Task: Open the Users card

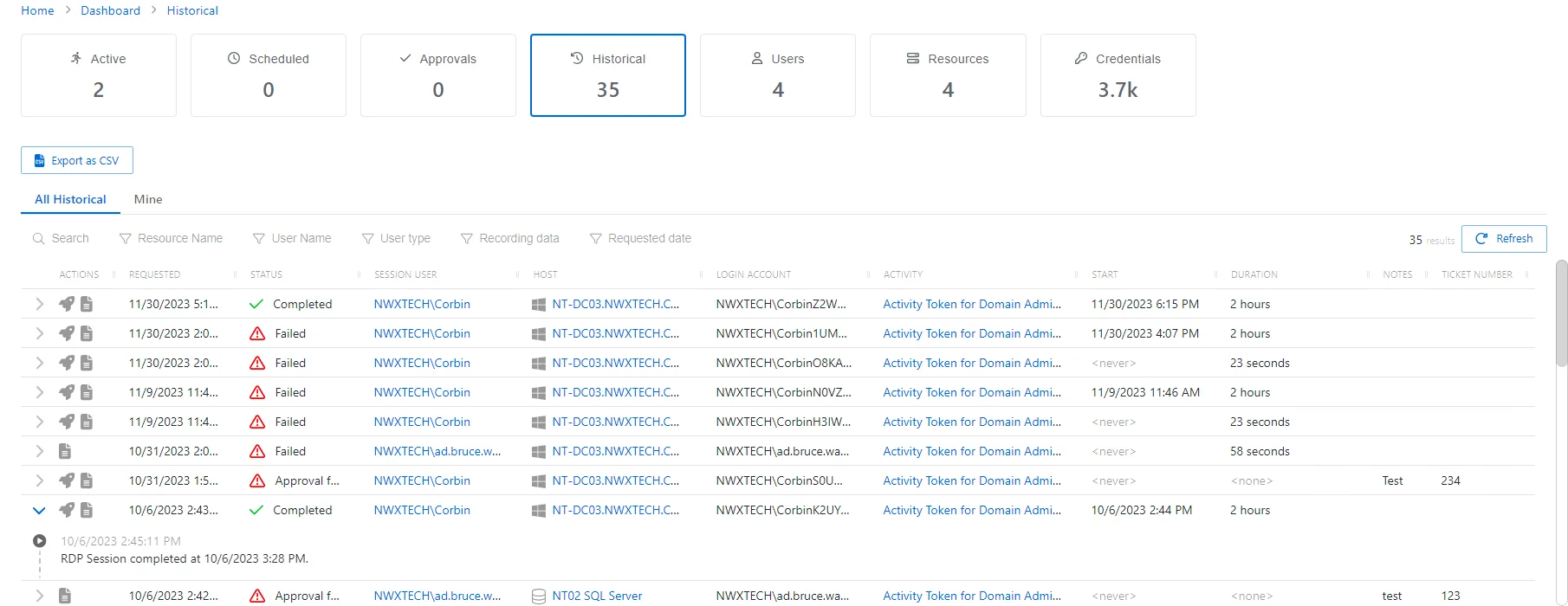Action: pyautogui.click(x=778, y=75)
